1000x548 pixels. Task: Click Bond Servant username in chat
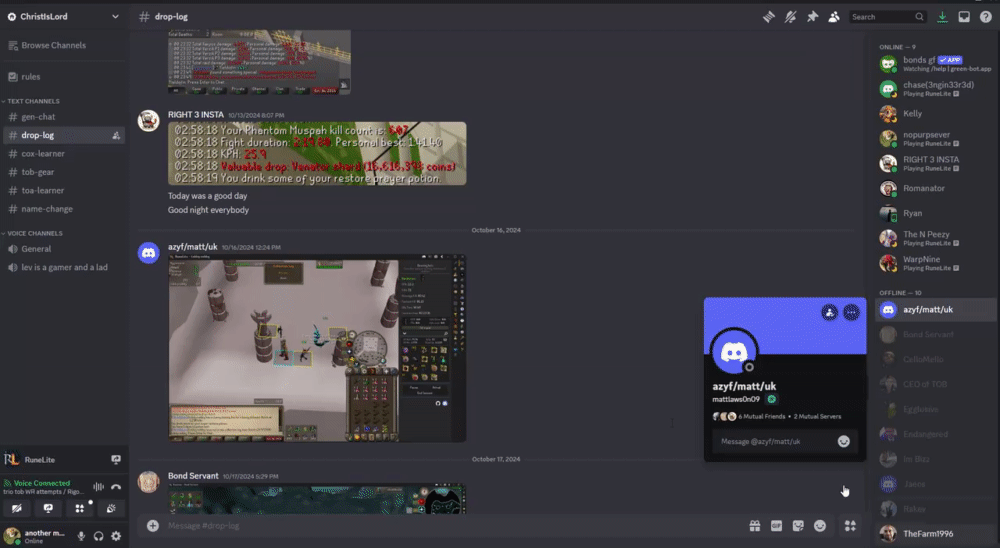pyautogui.click(x=193, y=476)
